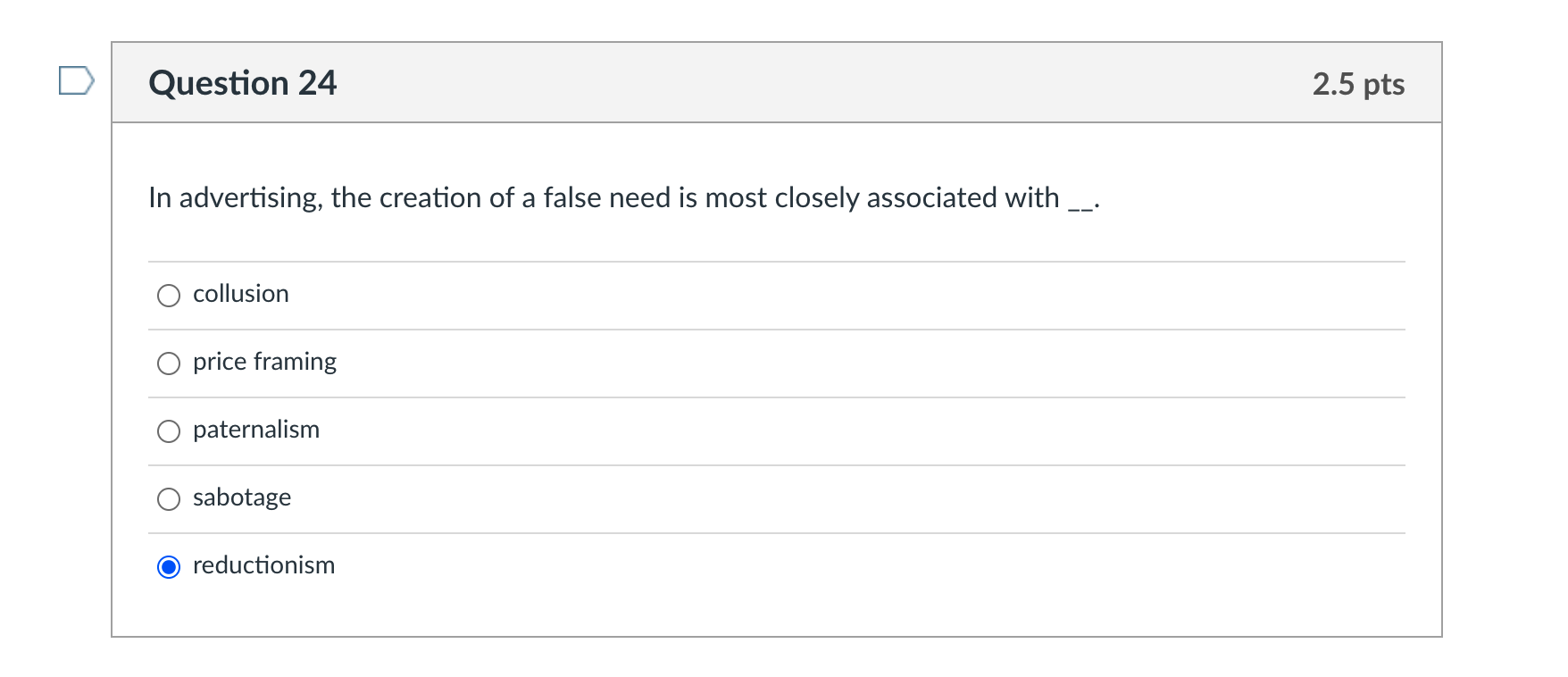This screenshot has height=677, width=1568.
Task: Click the sabotage answer label
Action: pos(242,497)
